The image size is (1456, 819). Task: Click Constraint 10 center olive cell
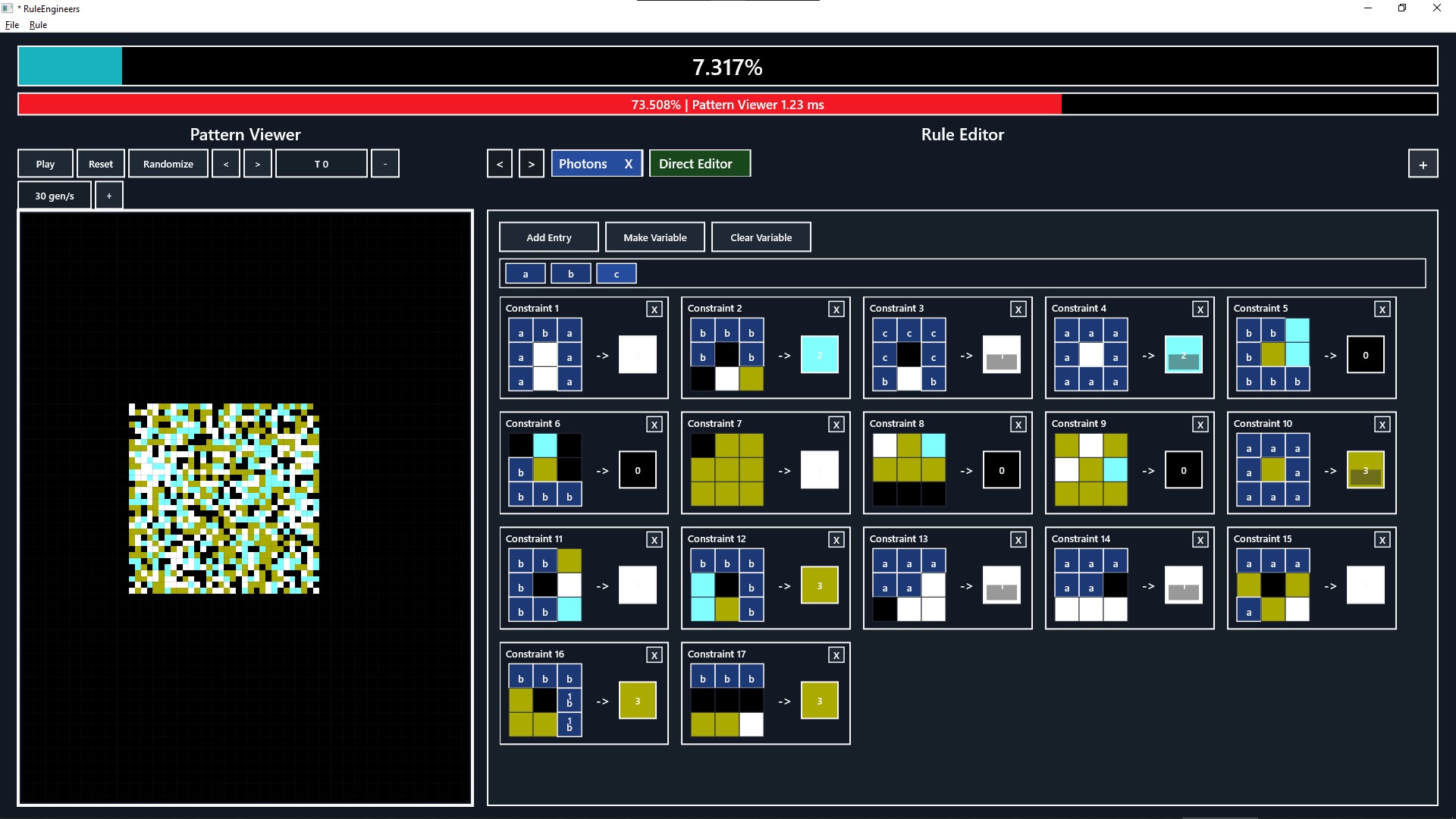point(1273,470)
